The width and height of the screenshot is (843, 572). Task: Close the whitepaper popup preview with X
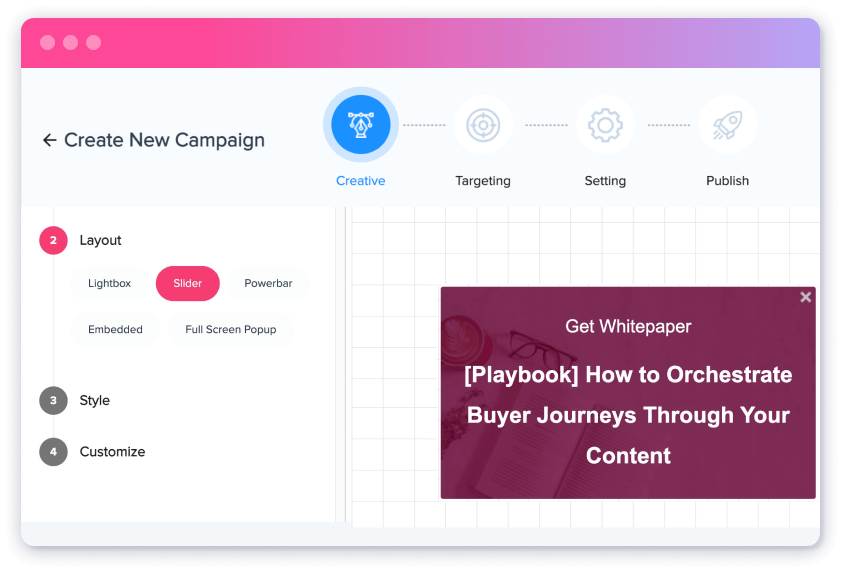[x=805, y=297]
